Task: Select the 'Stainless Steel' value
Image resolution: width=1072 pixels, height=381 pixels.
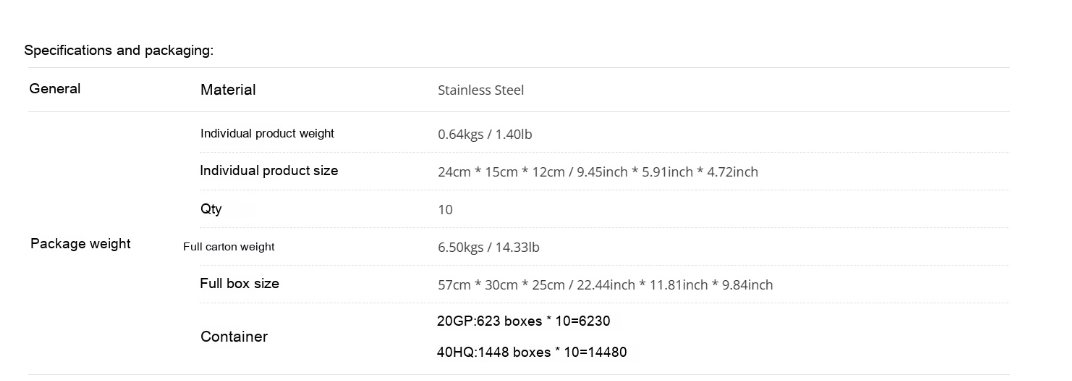Action: tap(481, 90)
